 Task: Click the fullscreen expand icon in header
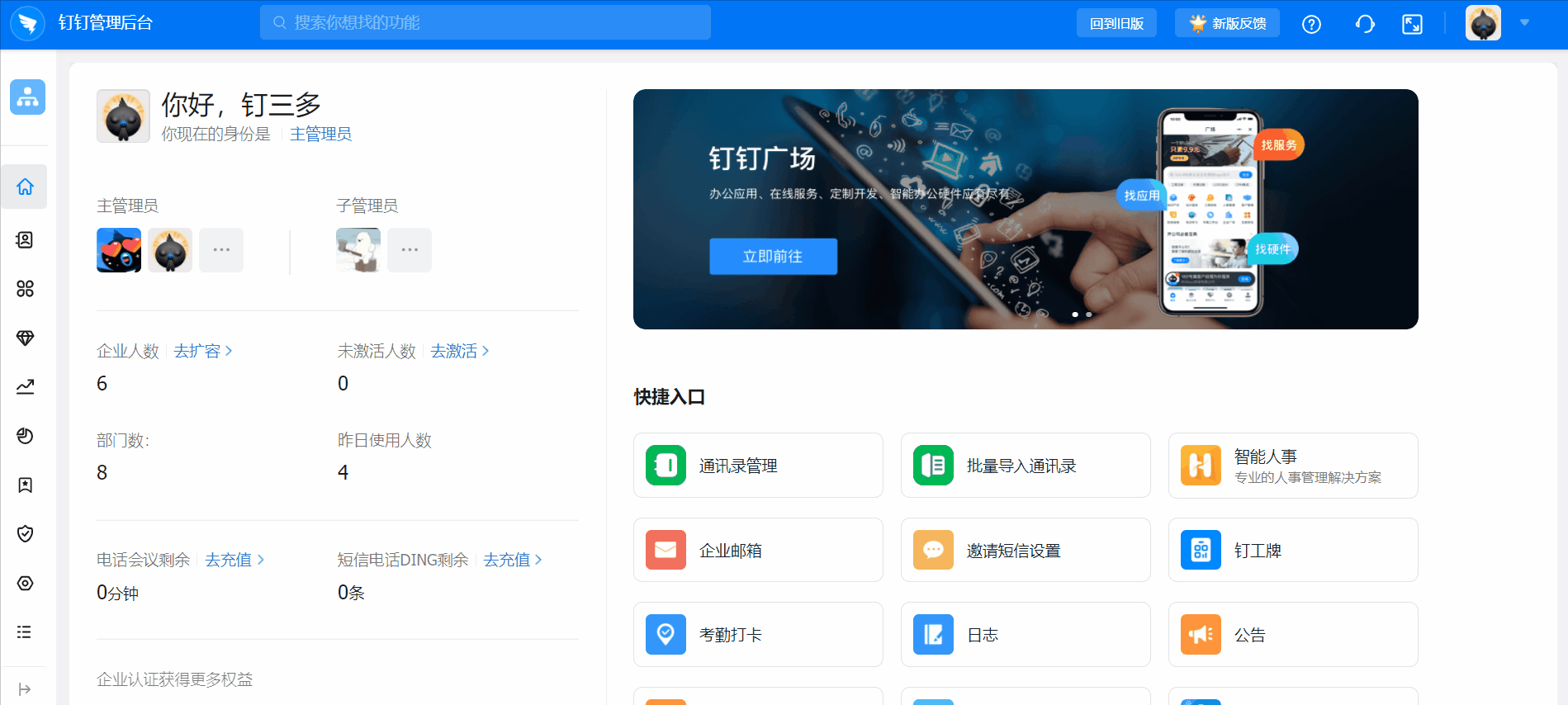click(x=1412, y=24)
